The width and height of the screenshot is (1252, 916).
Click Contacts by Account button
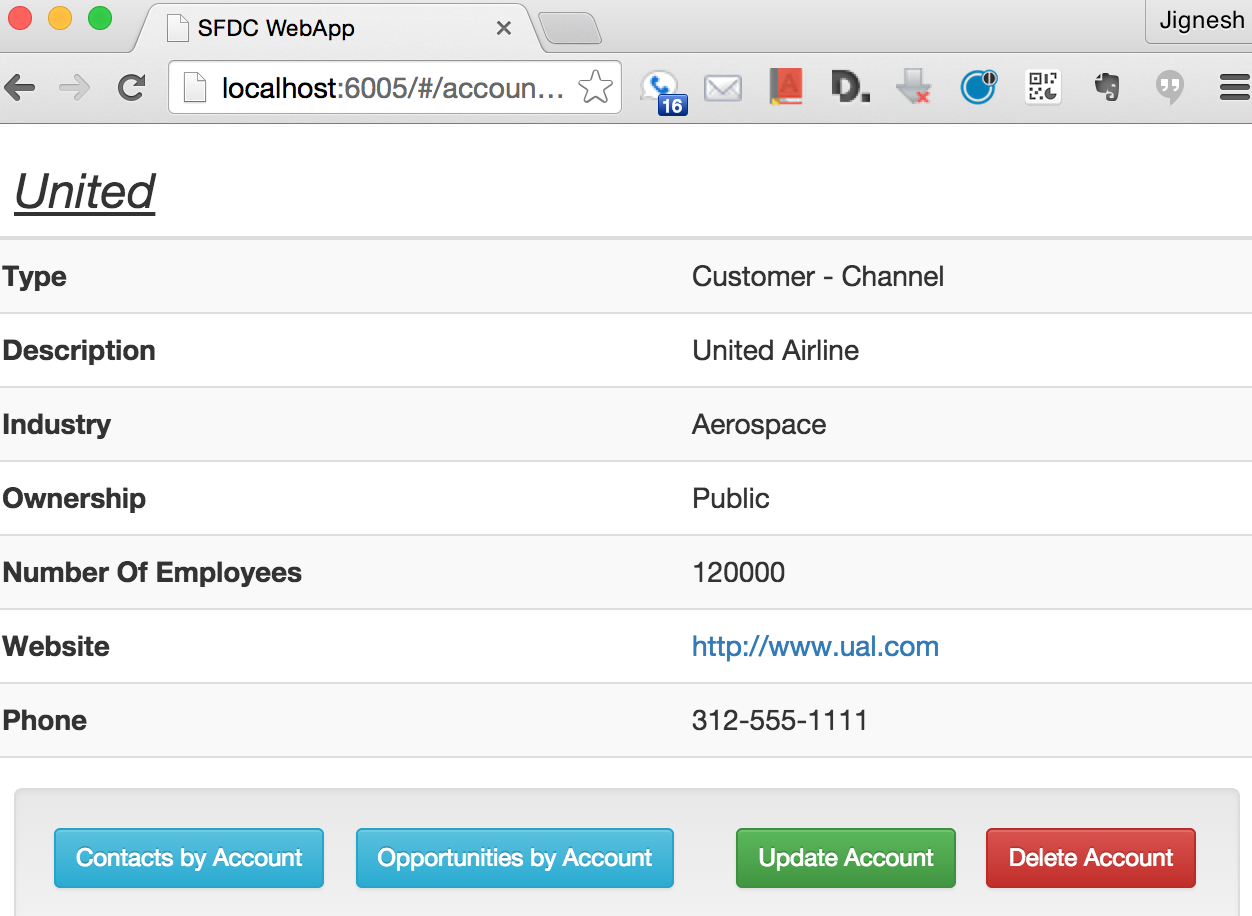(189, 858)
